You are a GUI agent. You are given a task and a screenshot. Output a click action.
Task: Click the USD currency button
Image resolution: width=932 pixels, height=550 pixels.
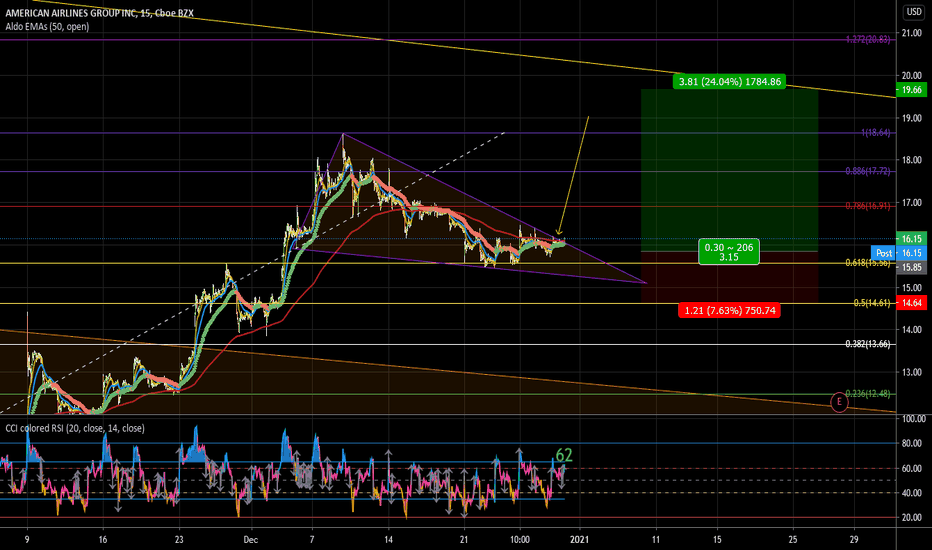[x=914, y=12]
